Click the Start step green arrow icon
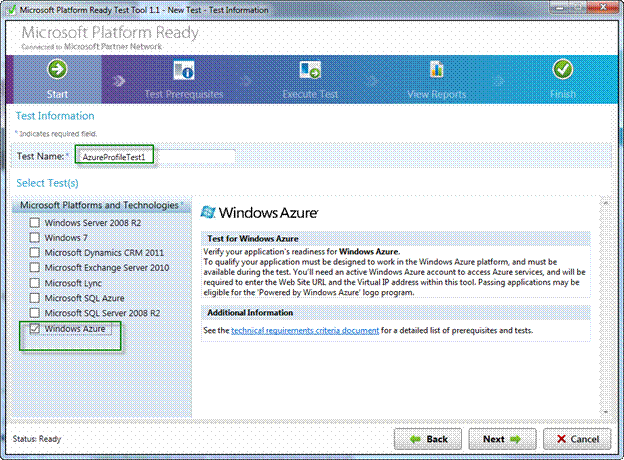Image resolution: width=624 pixels, height=460 pixels. 57,69
